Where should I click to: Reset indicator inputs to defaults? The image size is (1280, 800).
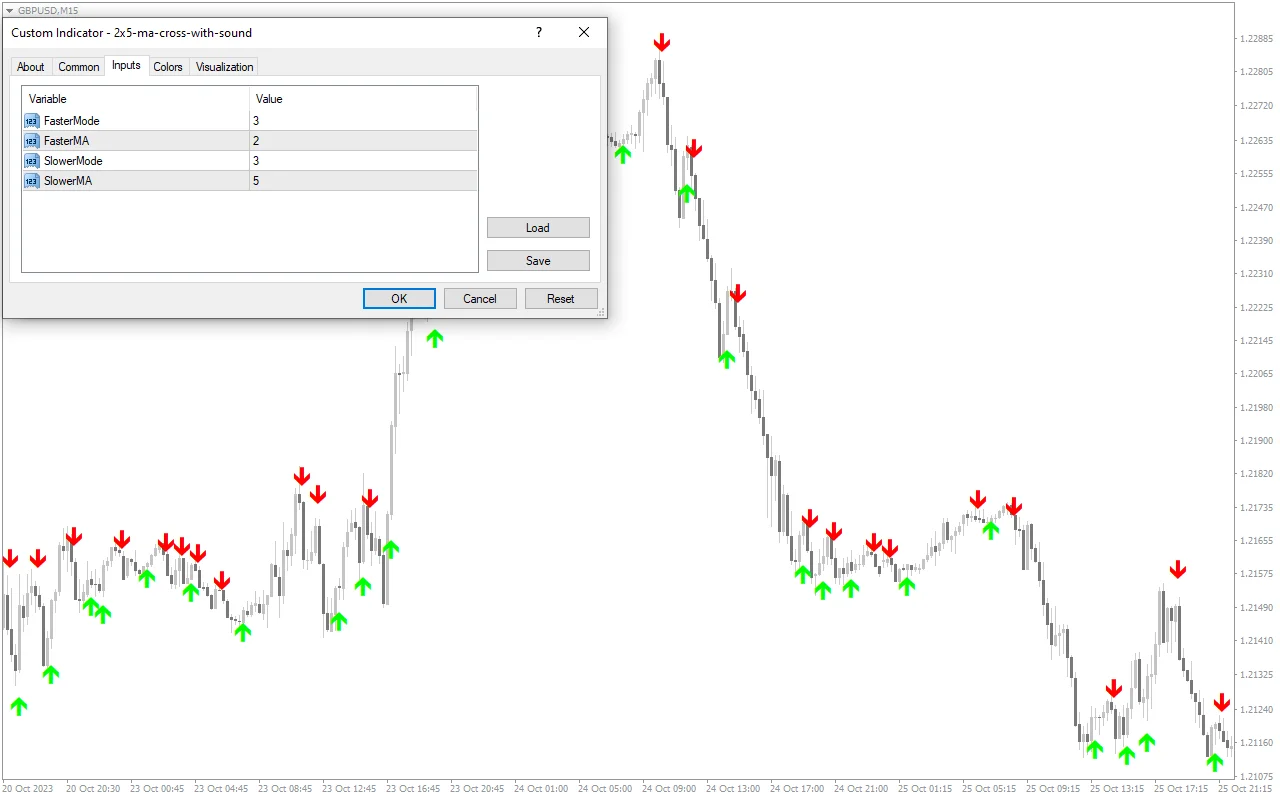tap(561, 298)
